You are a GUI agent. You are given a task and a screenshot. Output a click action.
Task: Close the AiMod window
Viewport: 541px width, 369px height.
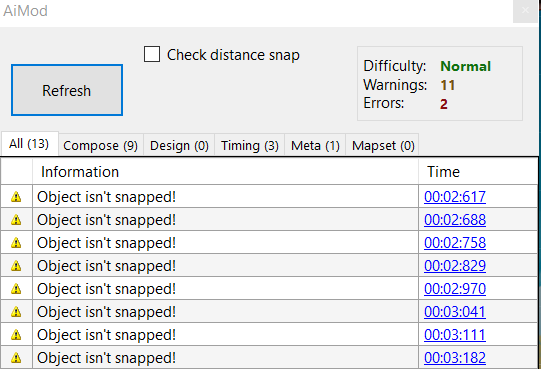[x=525, y=11]
